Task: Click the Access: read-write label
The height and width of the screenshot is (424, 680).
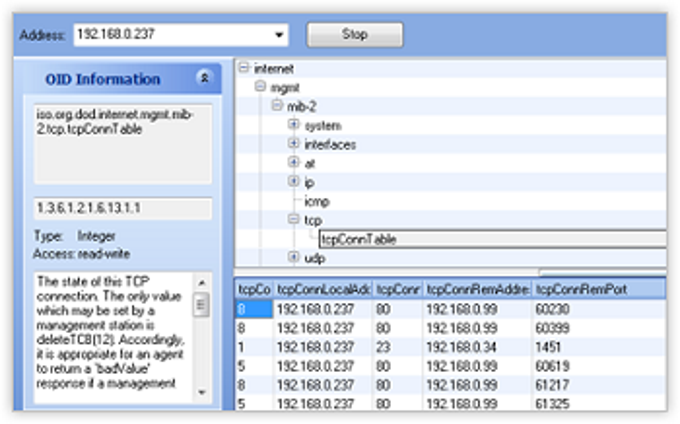Action: click(82, 254)
